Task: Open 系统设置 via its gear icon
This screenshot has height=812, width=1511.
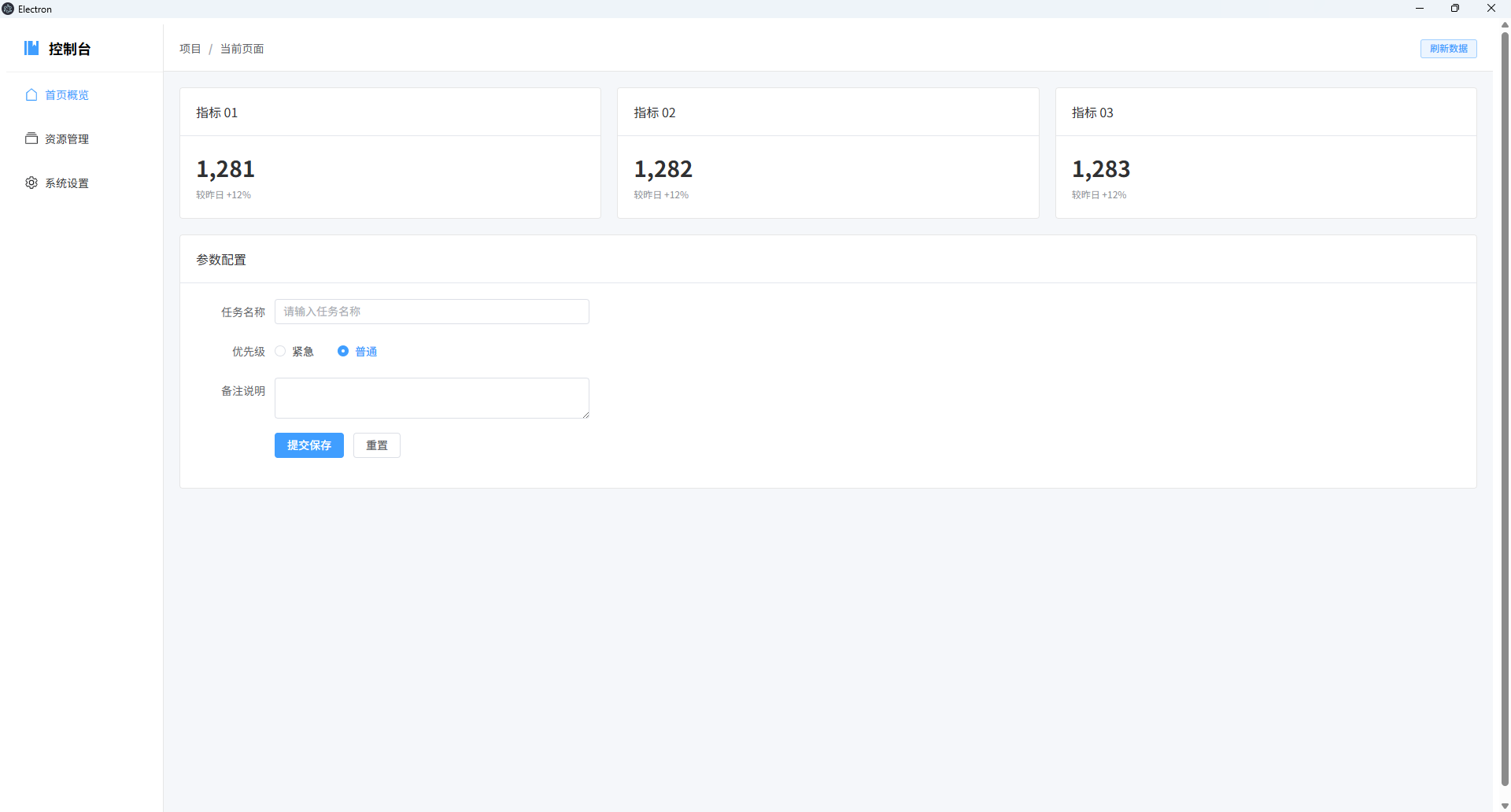Action: (31, 183)
